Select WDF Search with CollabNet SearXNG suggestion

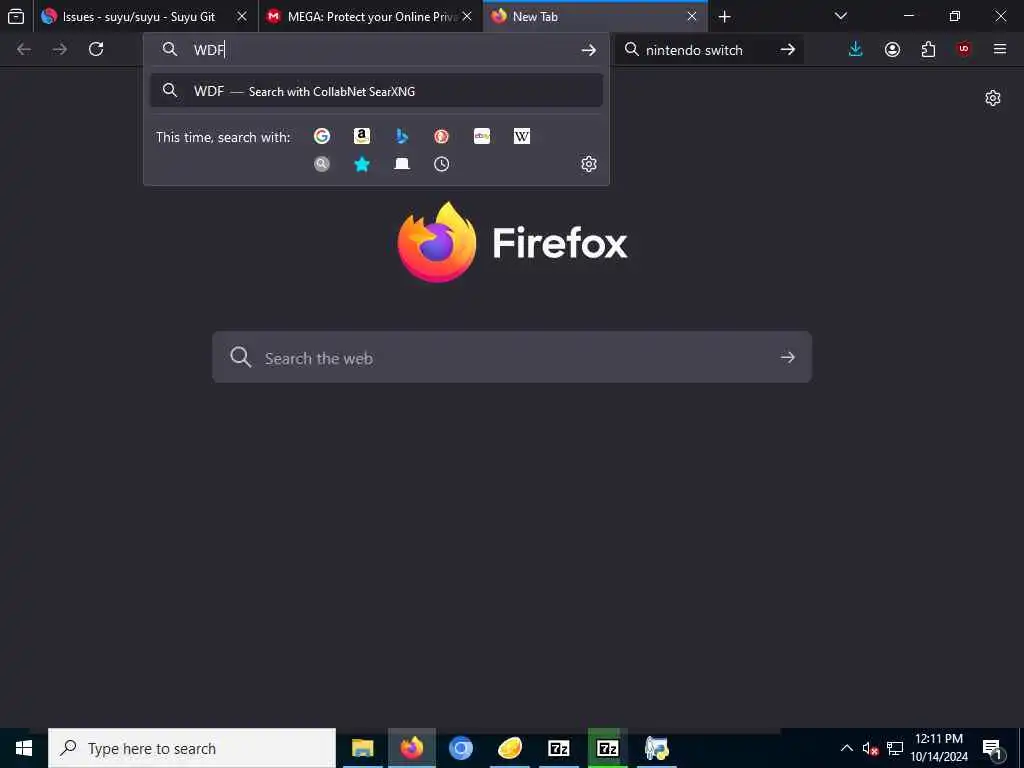point(376,91)
